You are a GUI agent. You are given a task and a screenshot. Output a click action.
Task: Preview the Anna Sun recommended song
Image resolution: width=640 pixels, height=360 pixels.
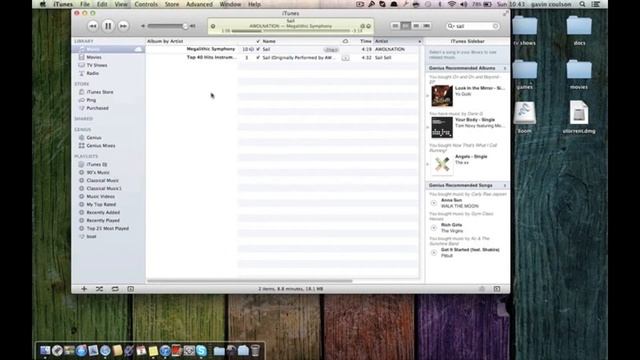433,203
